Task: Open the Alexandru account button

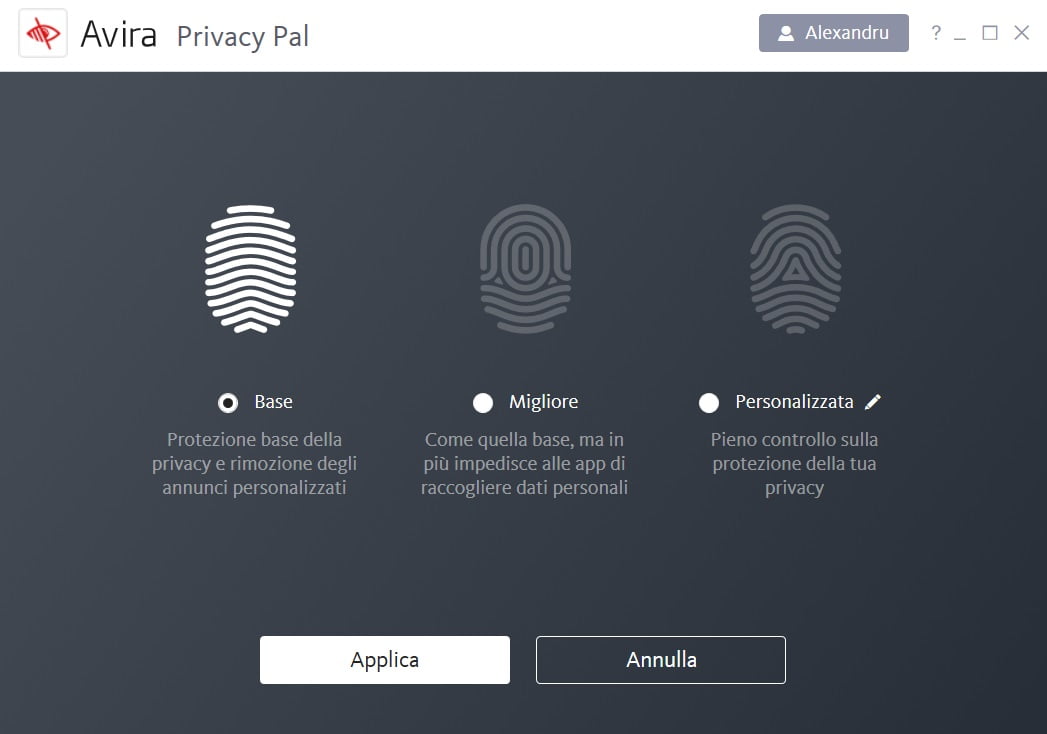Action: click(833, 33)
